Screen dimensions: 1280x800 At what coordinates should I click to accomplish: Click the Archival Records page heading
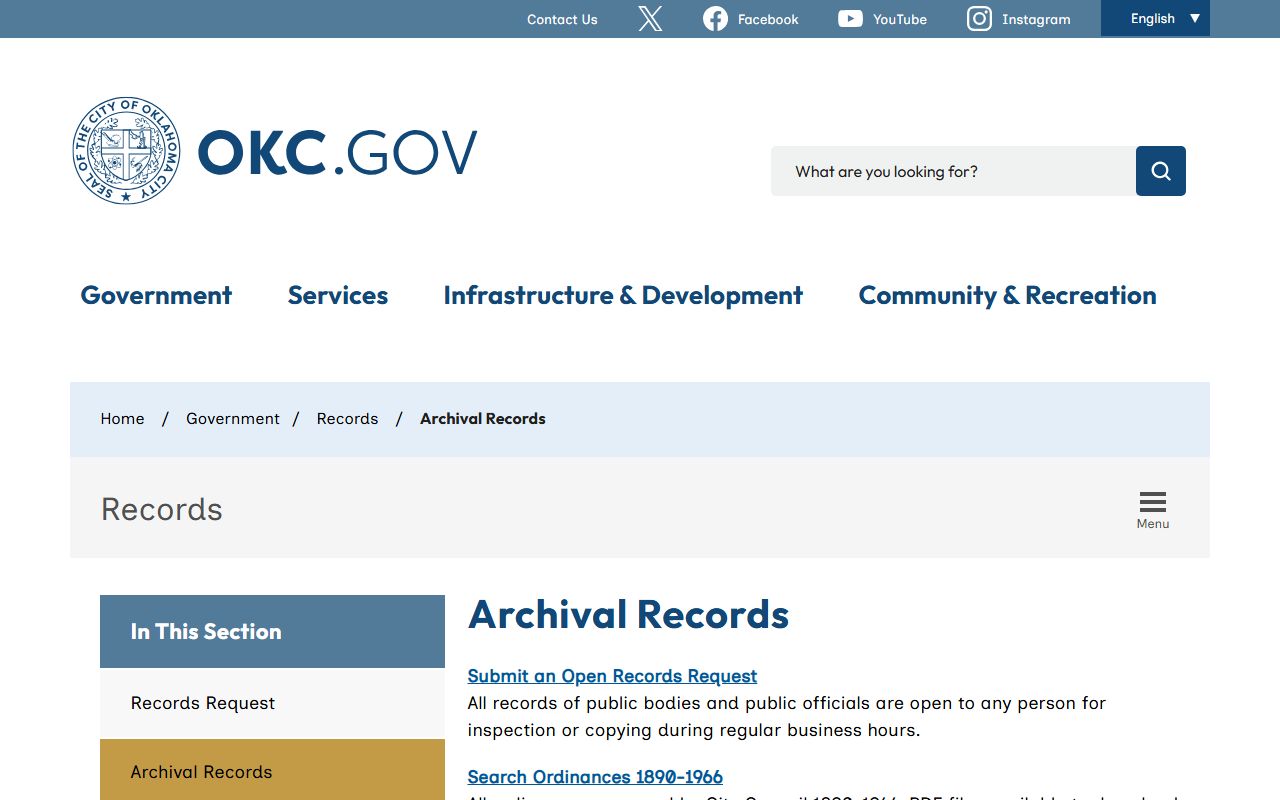point(628,614)
